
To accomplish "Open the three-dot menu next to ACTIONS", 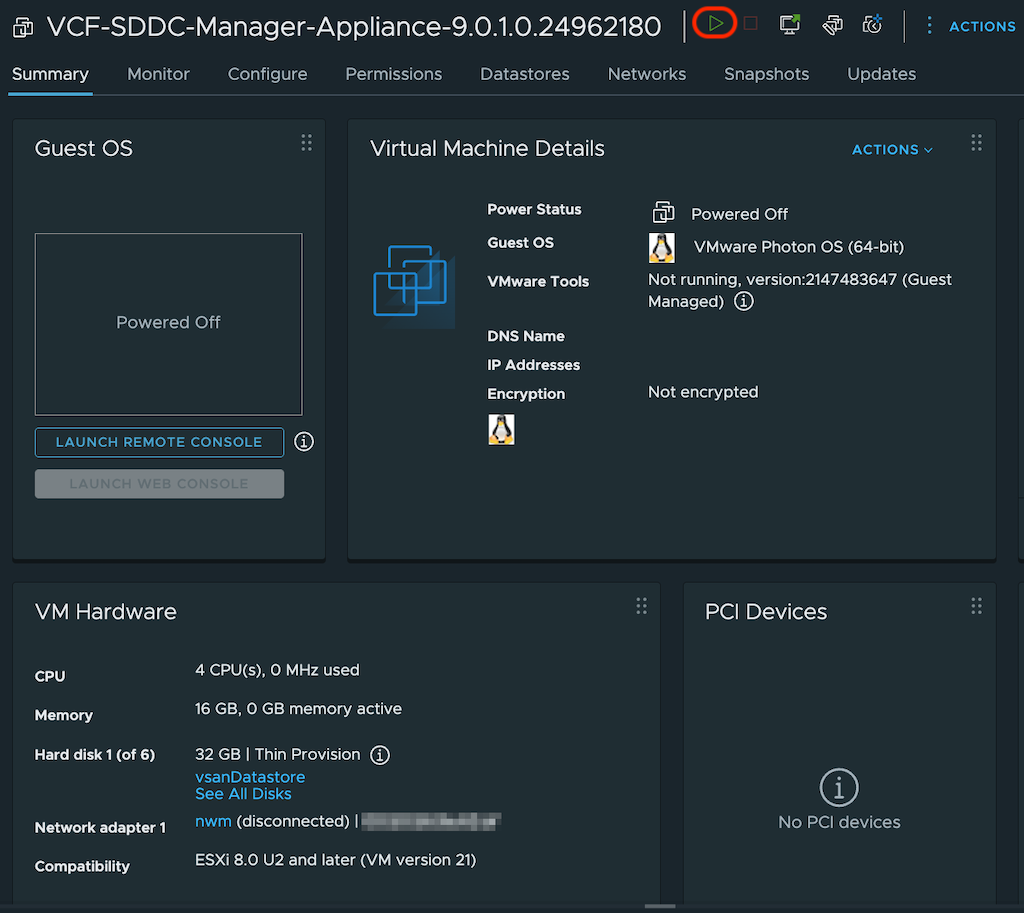I will (929, 25).
